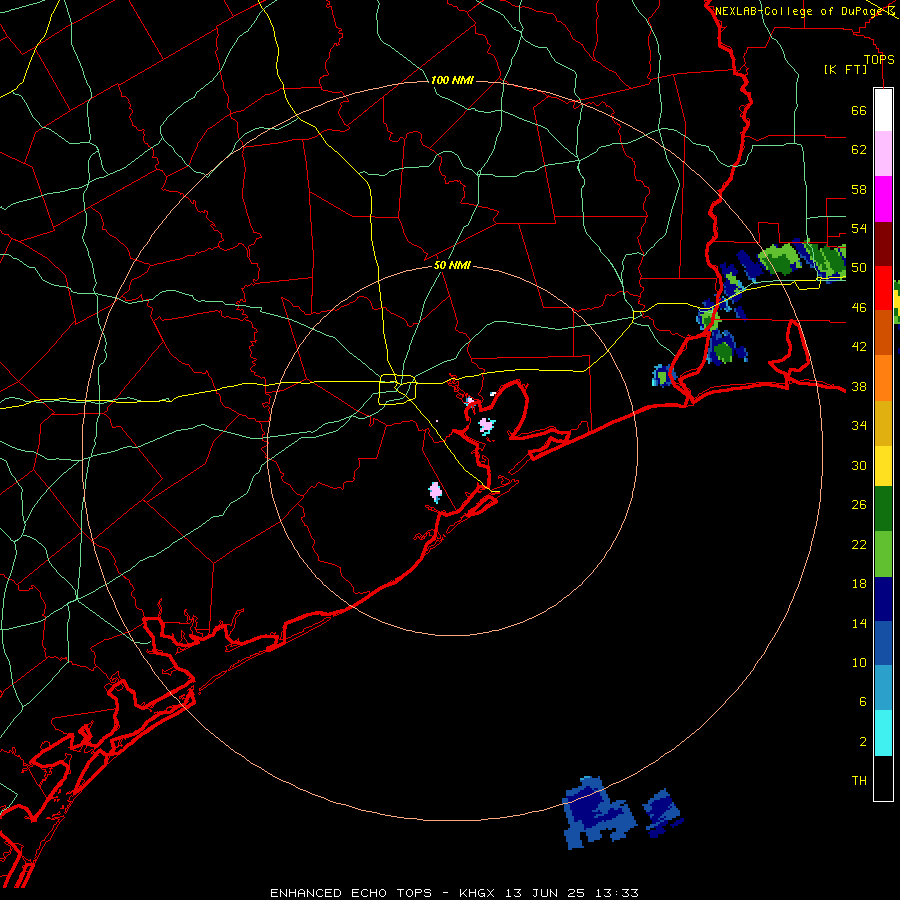Click the large blue offshore echo on 100 NMI ring
The width and height of the screenshot is (900, 900).
pos(599,813)
